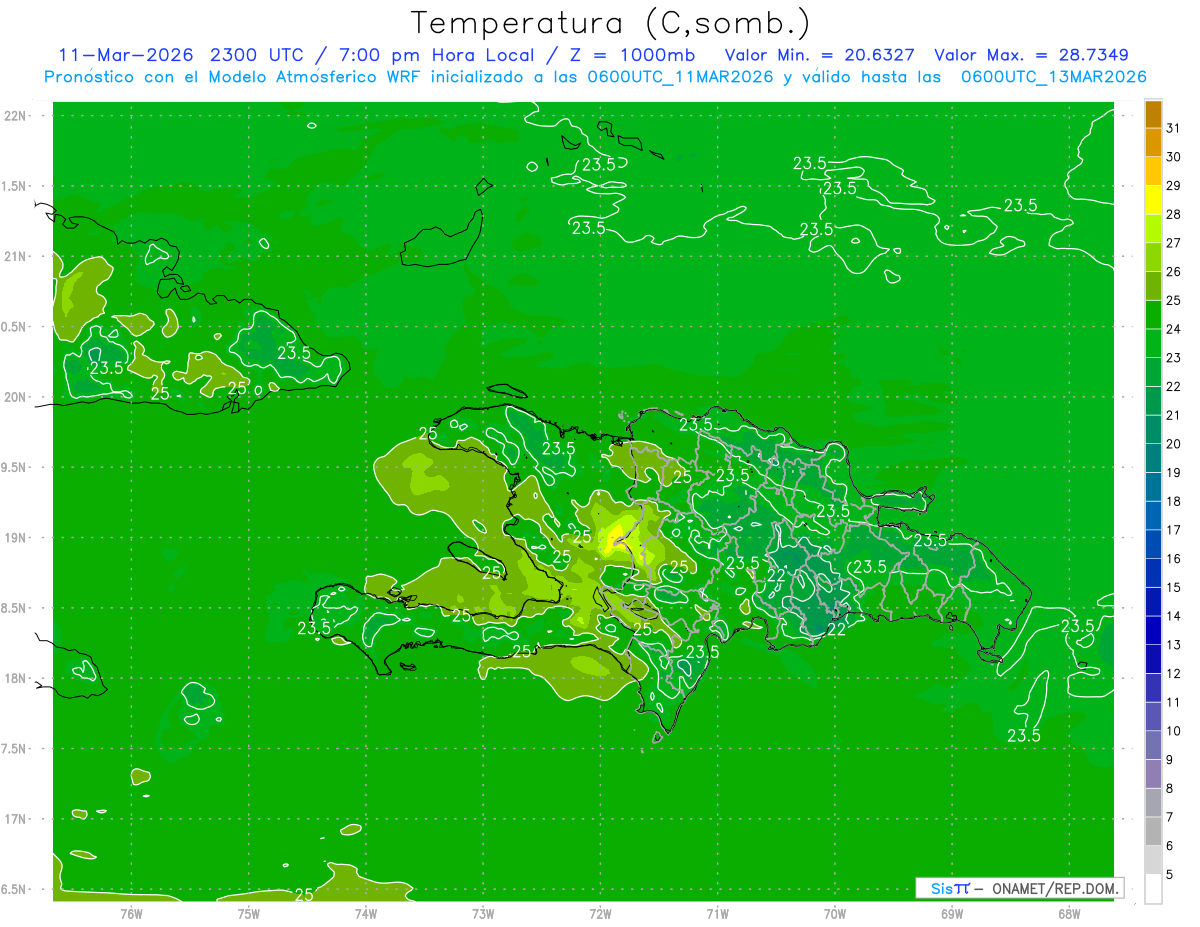Click the '70W' longitude axis label

pos(835,914)
